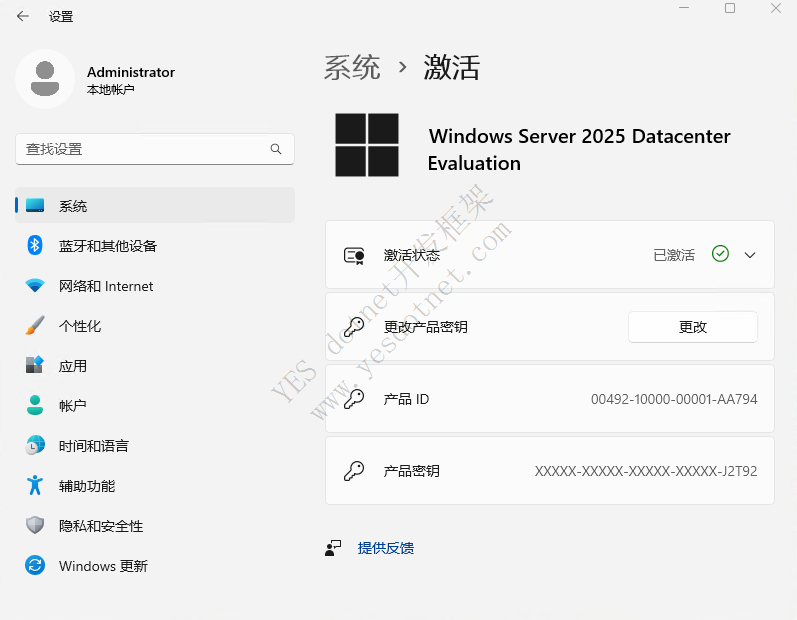Click the key icon beside 产品 ID
This screenshot has height=620, width=797.
click(354, 399)
